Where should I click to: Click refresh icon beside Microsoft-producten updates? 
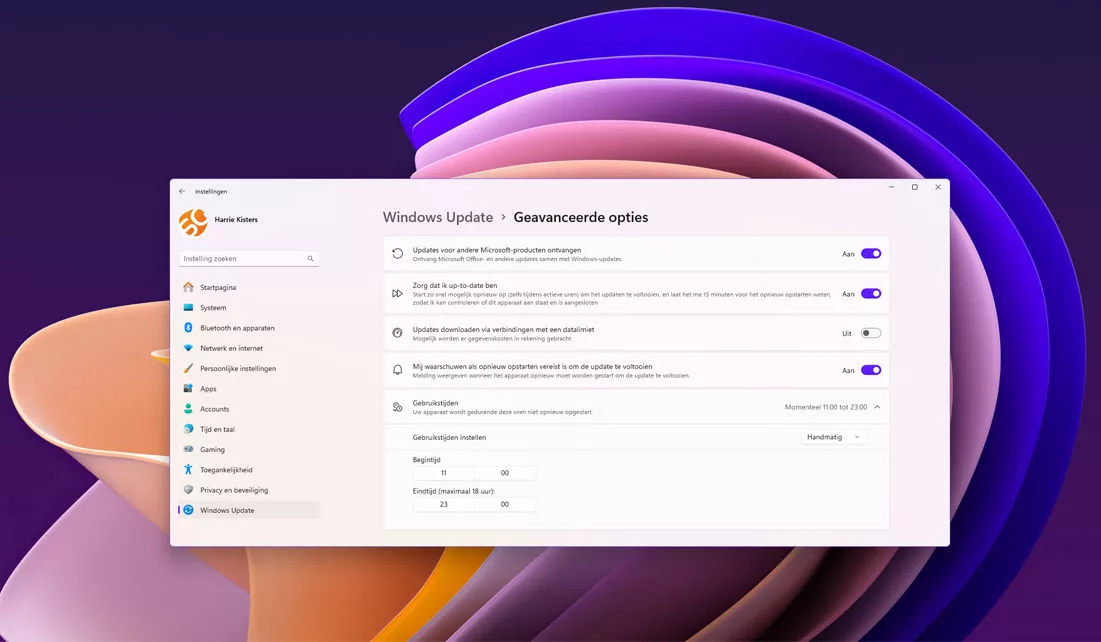[x=397, y=254]
